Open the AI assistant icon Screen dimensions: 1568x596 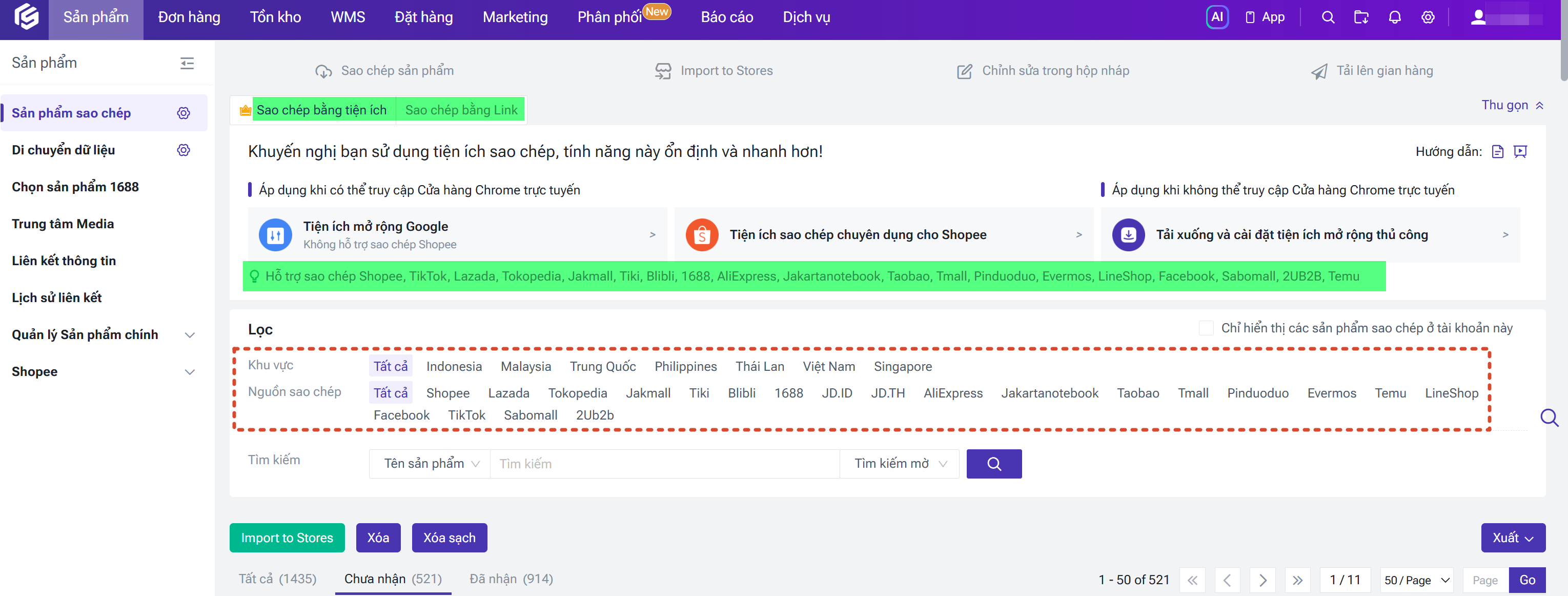(1217, 17)
